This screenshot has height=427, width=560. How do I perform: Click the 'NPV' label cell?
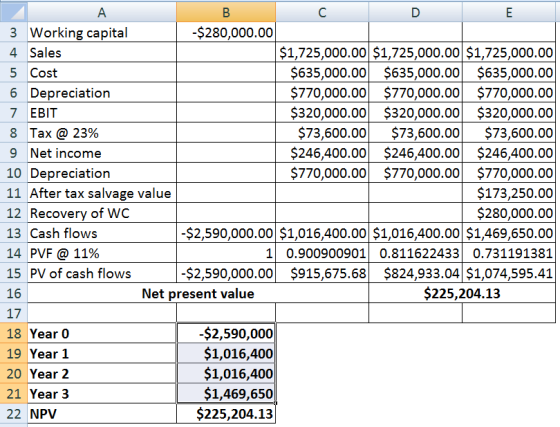point(102,414)
